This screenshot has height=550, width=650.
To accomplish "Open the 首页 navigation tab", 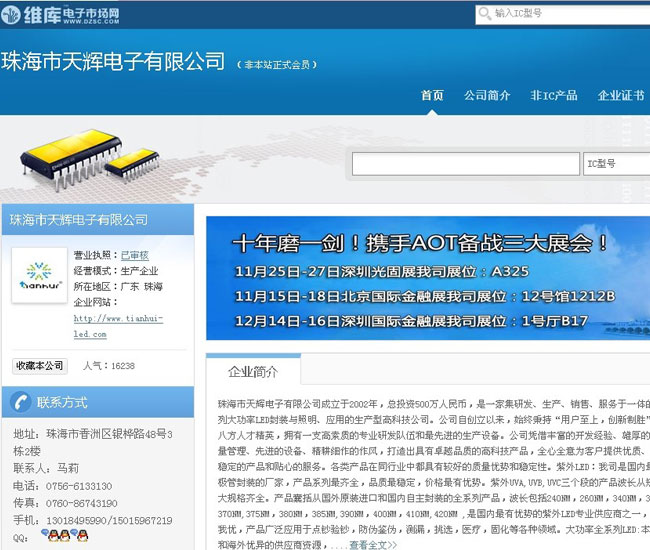I will (432, 96).
